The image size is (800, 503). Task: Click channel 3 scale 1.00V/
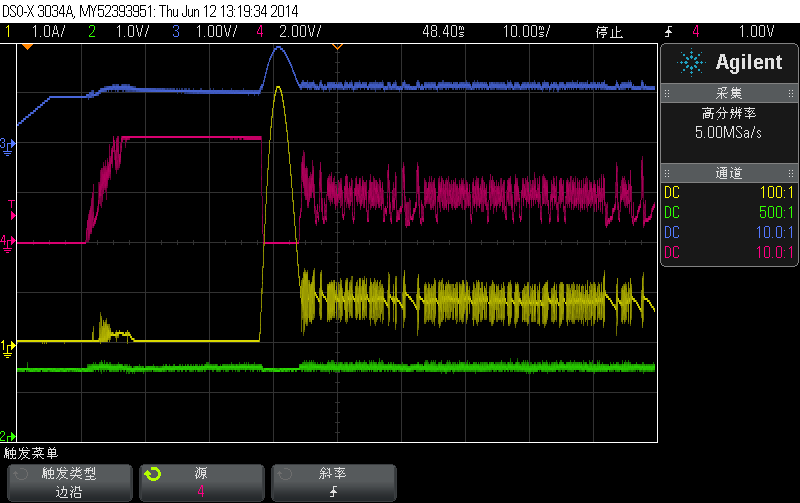(x=217, y=32)
